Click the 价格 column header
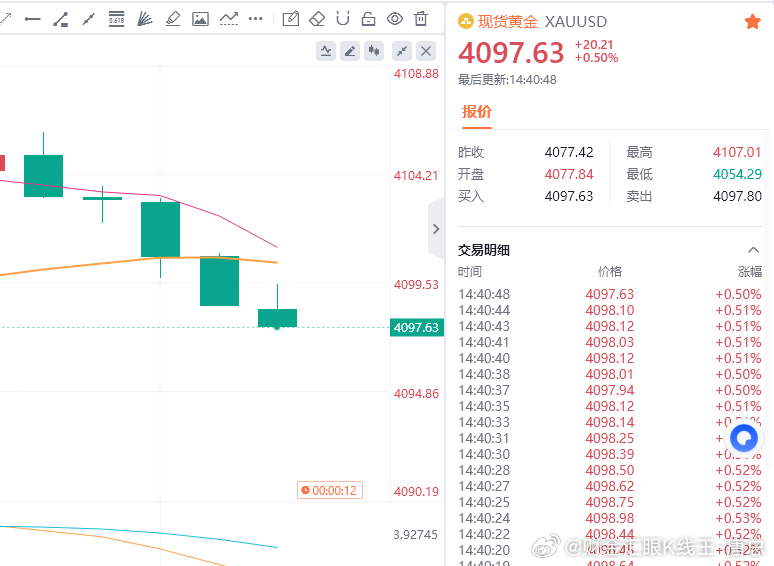This screenshot has width=774, height=566. (610, 271)
